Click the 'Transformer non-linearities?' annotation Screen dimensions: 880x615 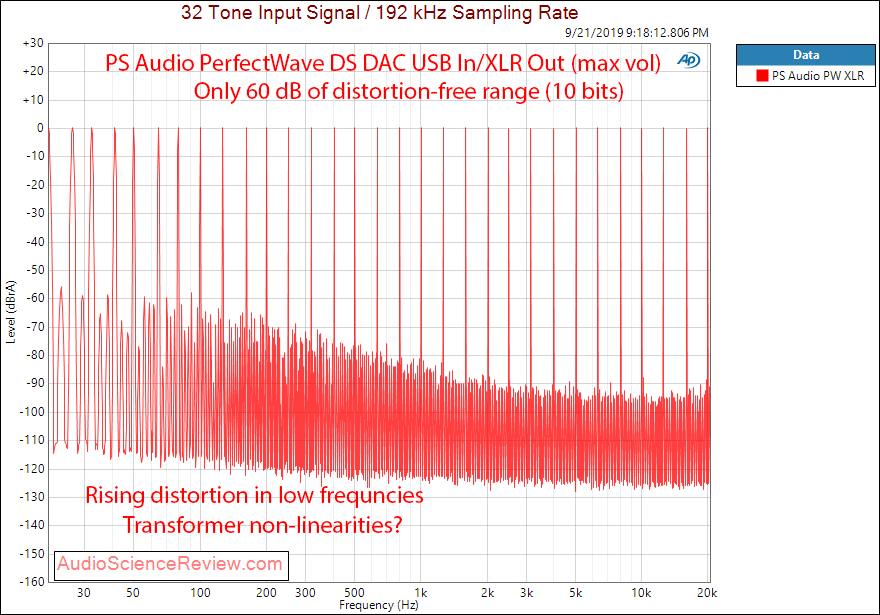pos(263,525)
